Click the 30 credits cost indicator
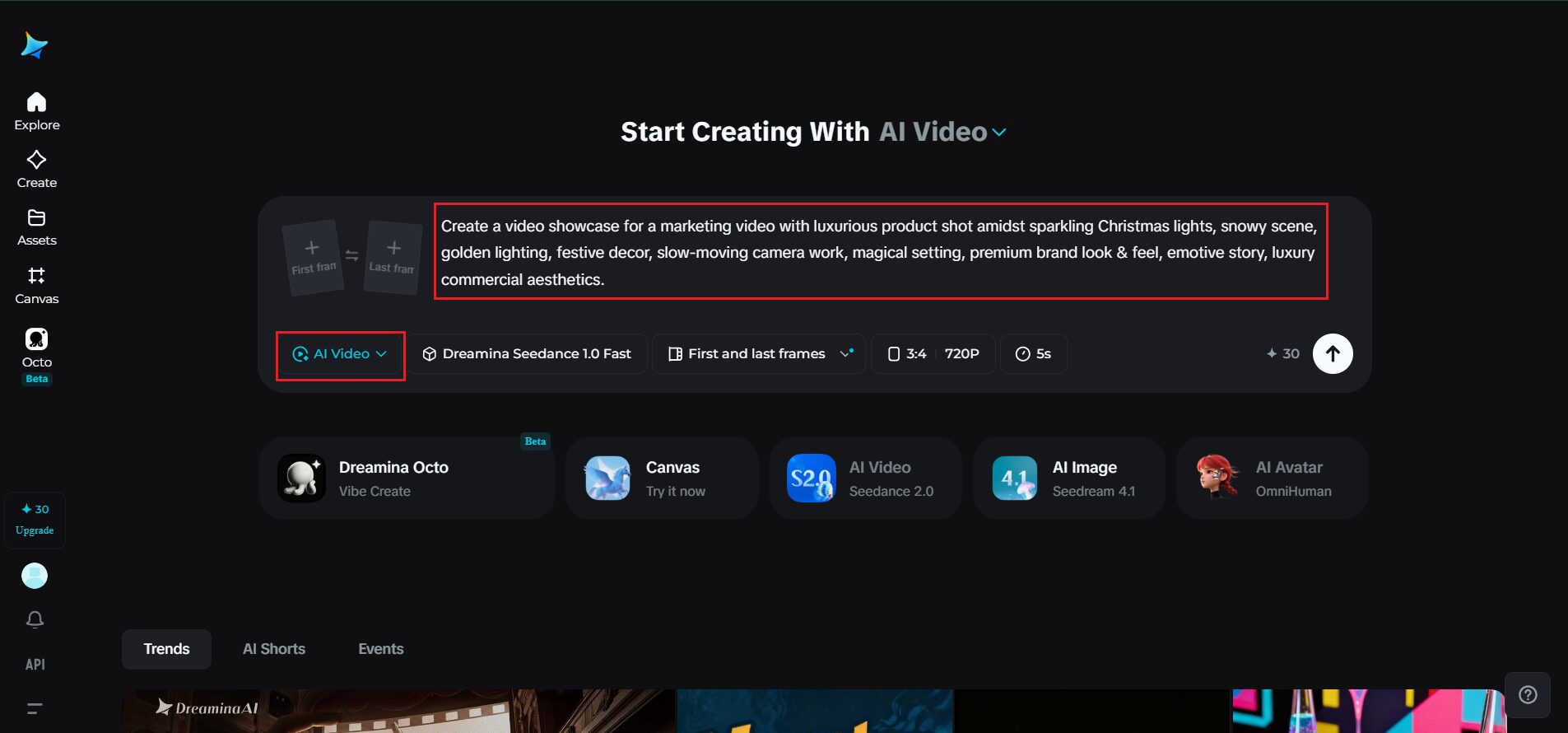 [x=1282, y=353]
